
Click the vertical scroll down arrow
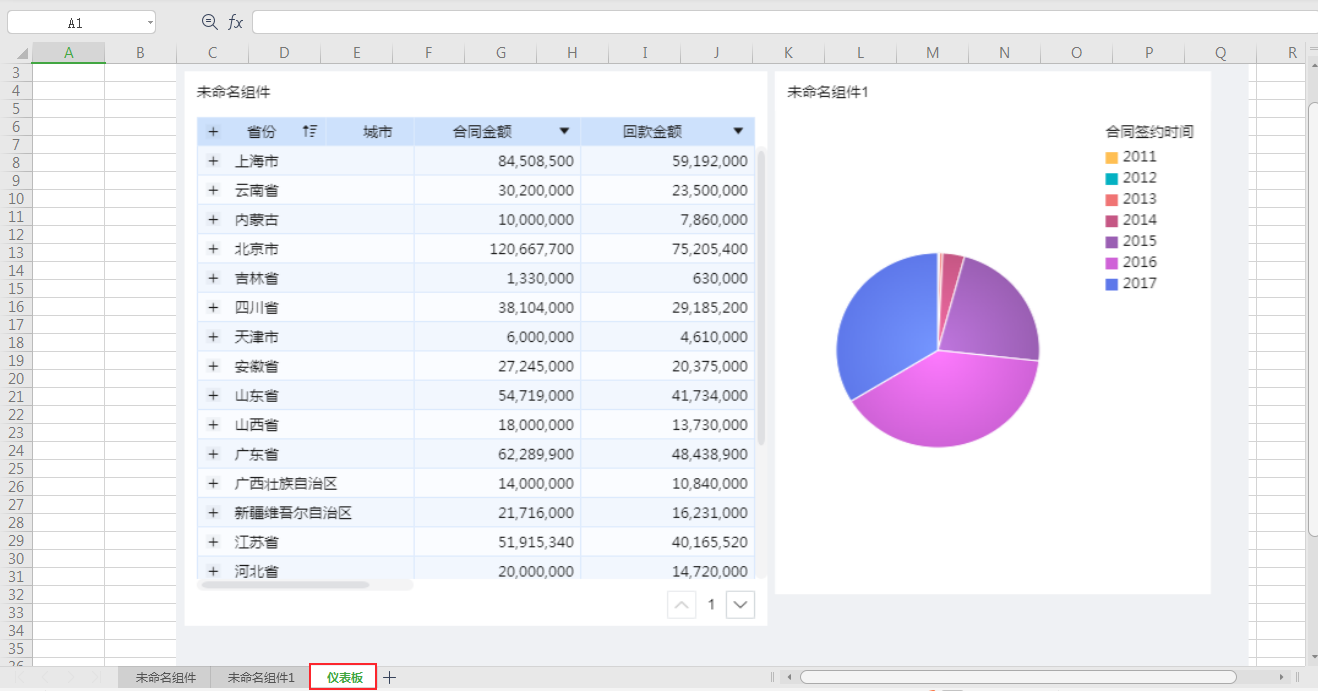tap(1312, 657)
